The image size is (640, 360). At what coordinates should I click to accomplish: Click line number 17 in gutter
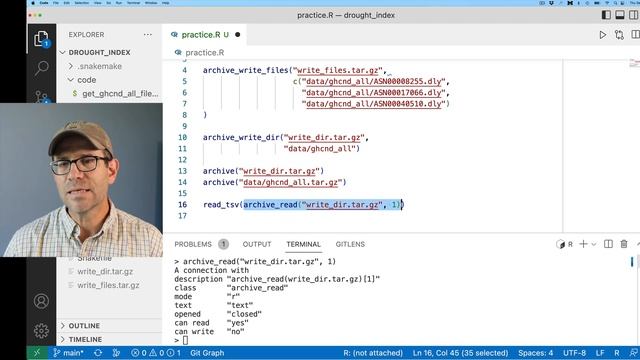click(x=182, y=216)
